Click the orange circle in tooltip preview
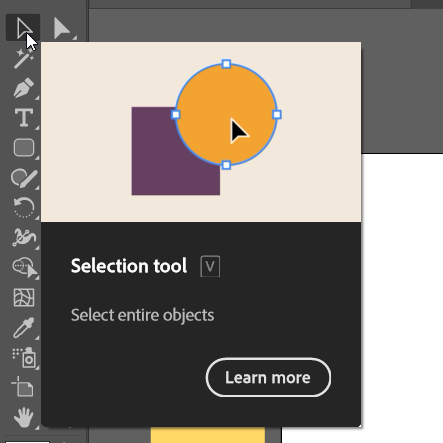Viewport: 443px width, 443px height. (226, 114)
